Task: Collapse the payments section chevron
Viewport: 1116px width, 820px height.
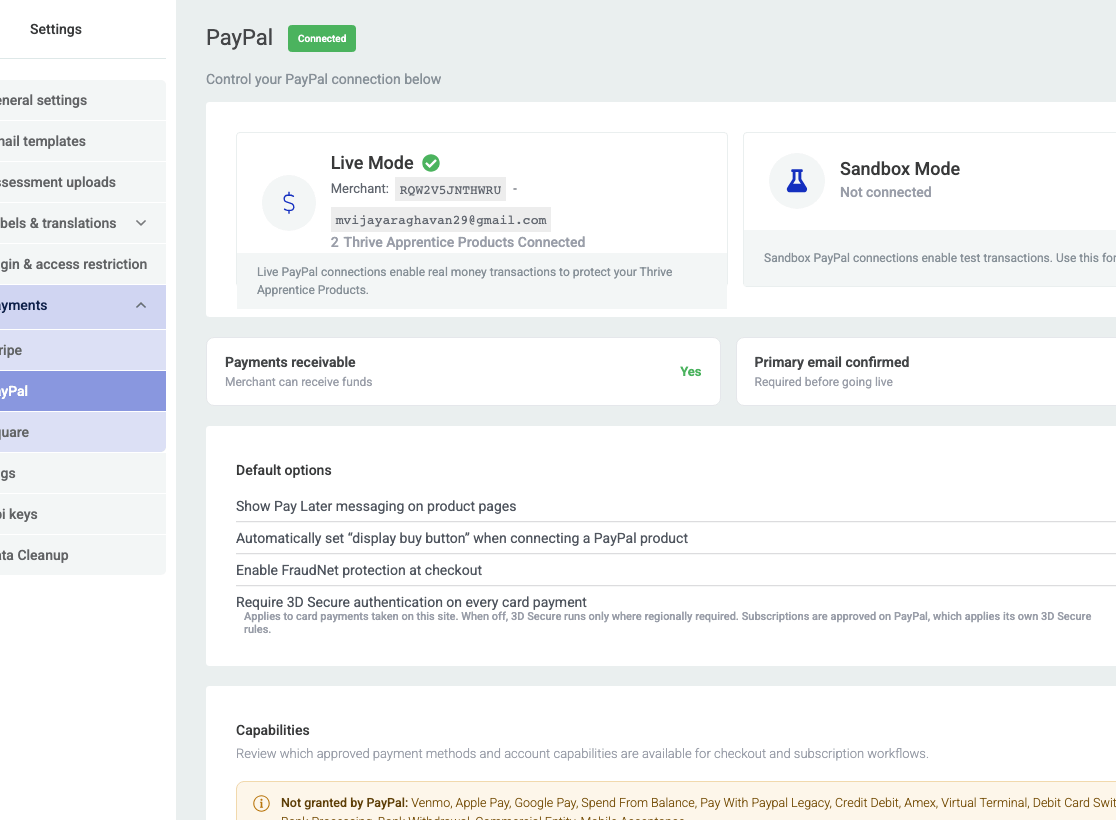Action: point(141,305)
